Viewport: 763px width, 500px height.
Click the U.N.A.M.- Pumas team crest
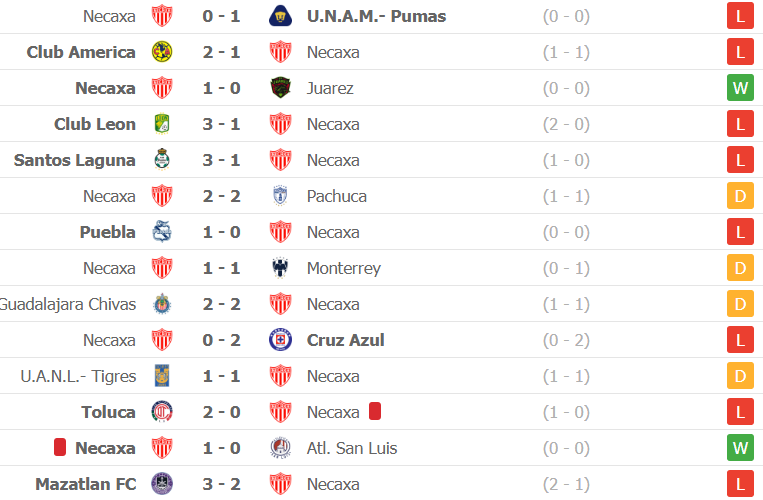(x=280, y=16)
